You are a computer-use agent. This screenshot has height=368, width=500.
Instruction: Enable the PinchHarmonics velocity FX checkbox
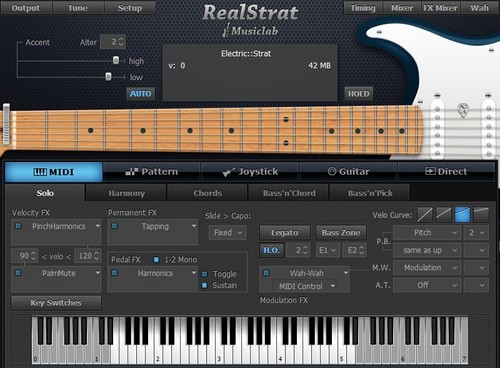18,226
